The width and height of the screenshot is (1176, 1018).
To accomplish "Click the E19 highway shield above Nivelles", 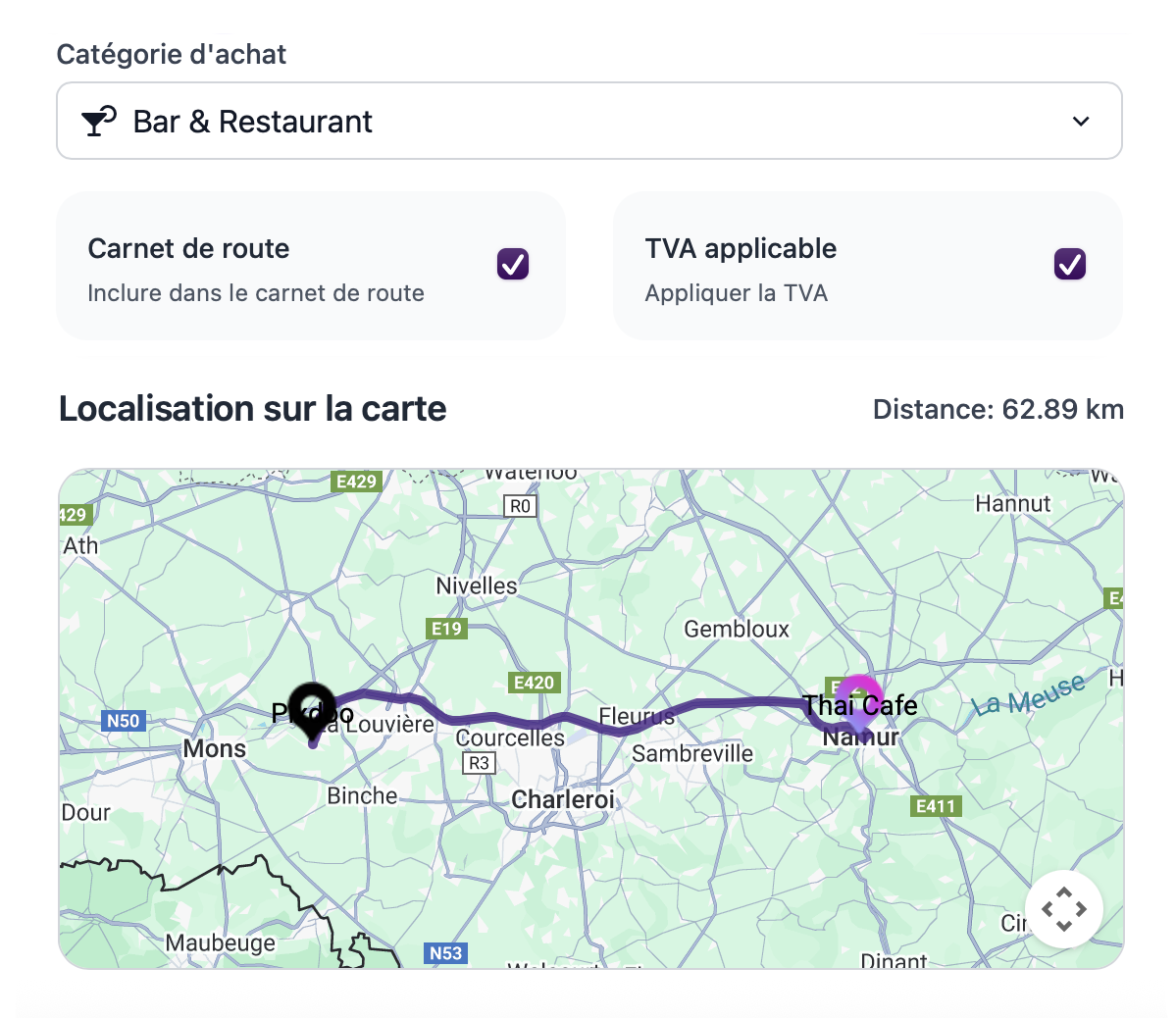I will point(445,629).
